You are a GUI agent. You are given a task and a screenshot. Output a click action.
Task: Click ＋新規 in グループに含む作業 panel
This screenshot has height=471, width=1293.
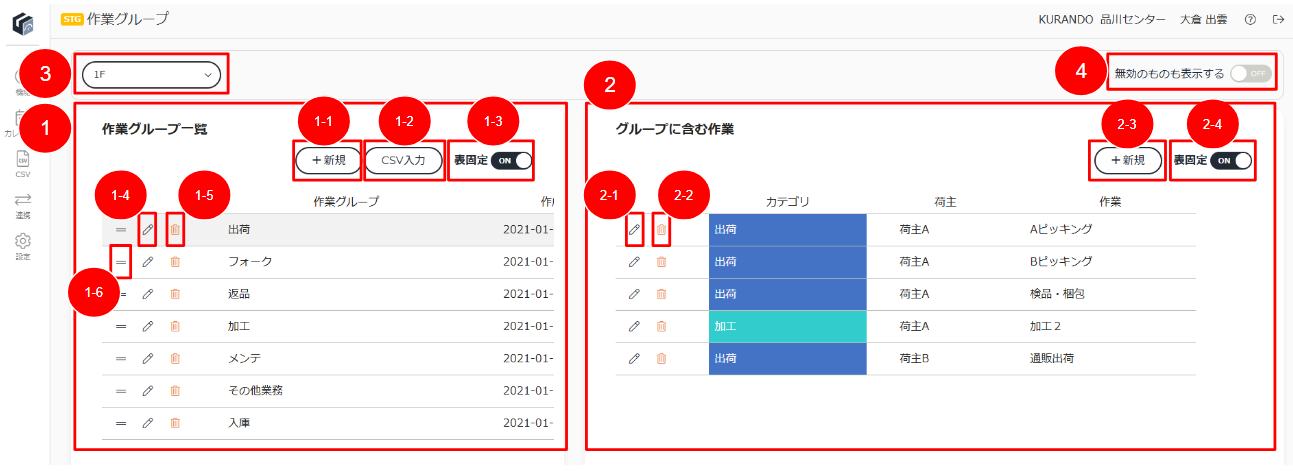click(x=1128, y=160)
